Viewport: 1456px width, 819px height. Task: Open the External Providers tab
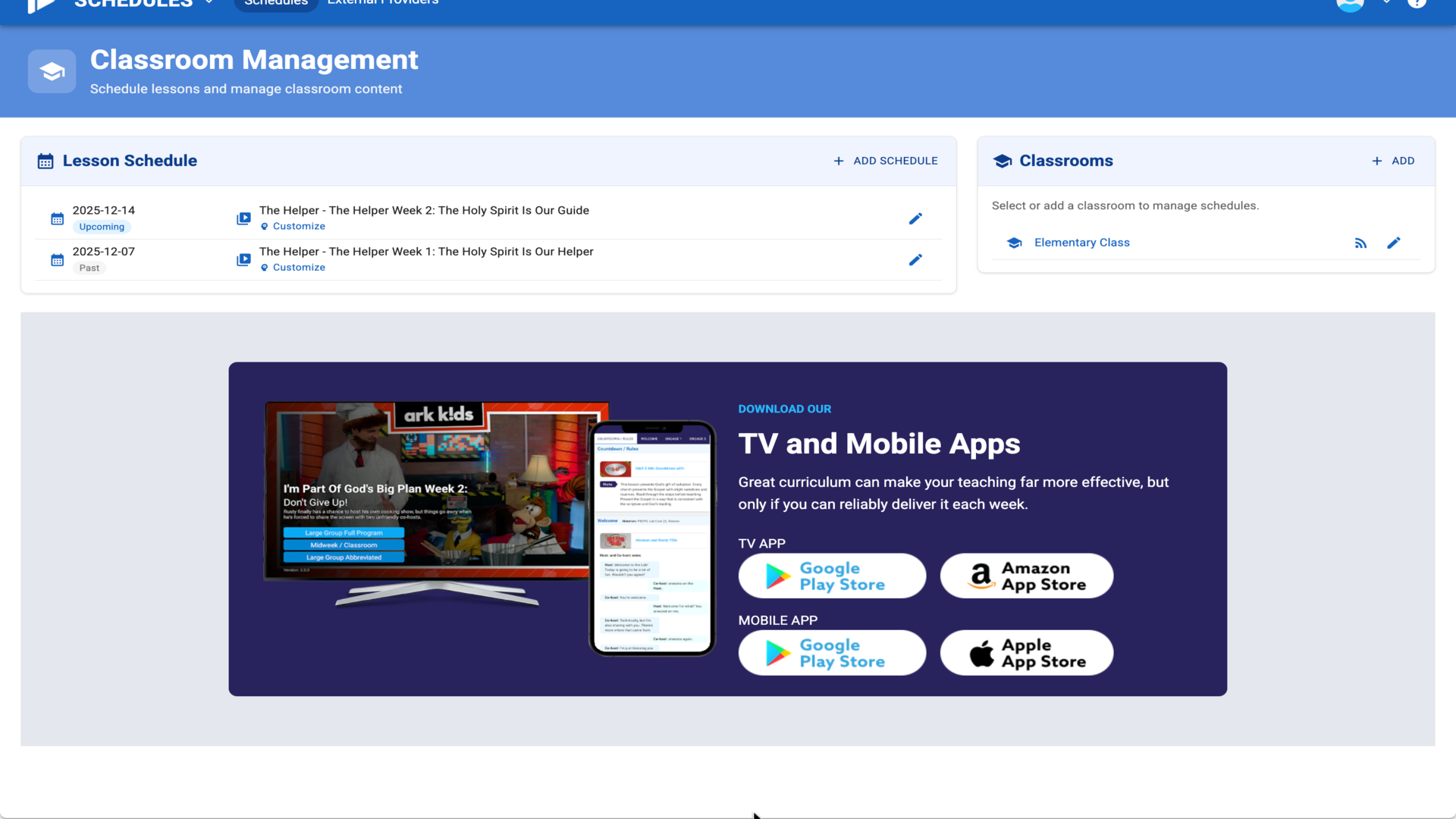tap(383, 3)
